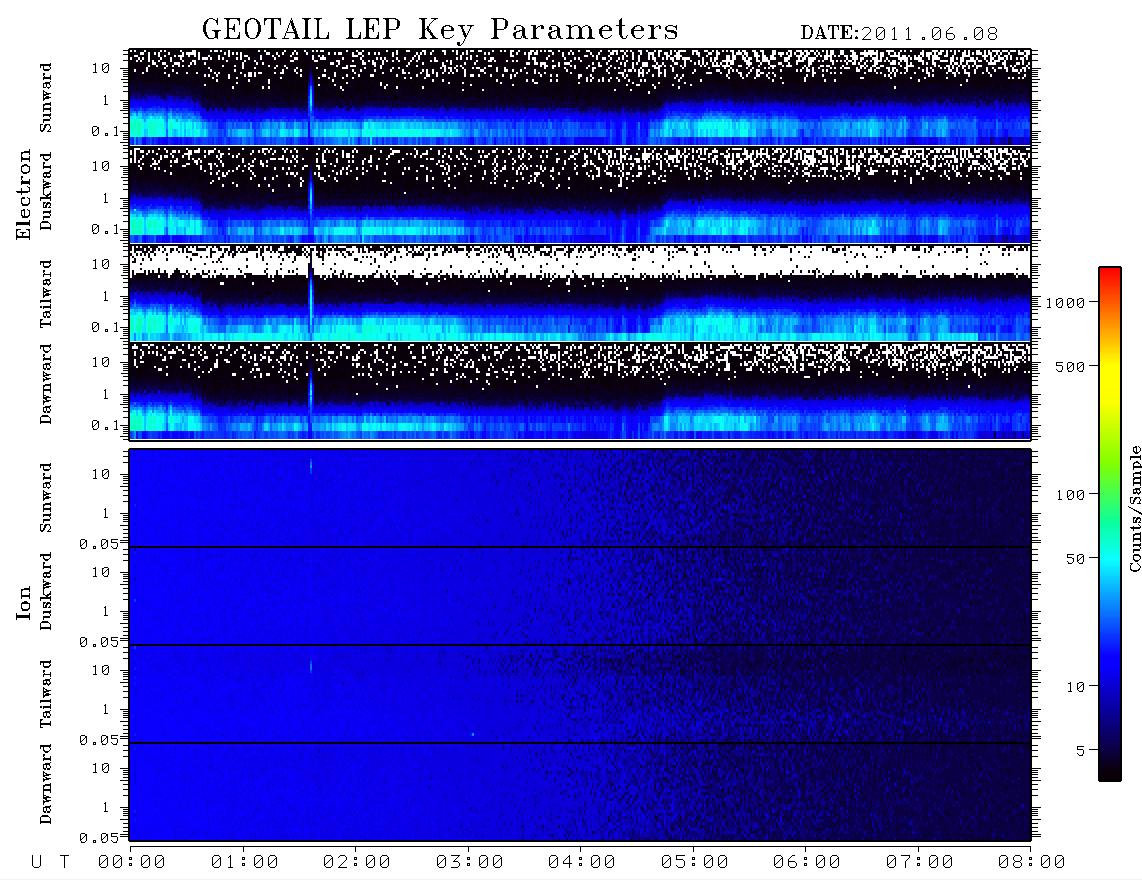Click the Ion Dawnward spectrogram panel

580,792
